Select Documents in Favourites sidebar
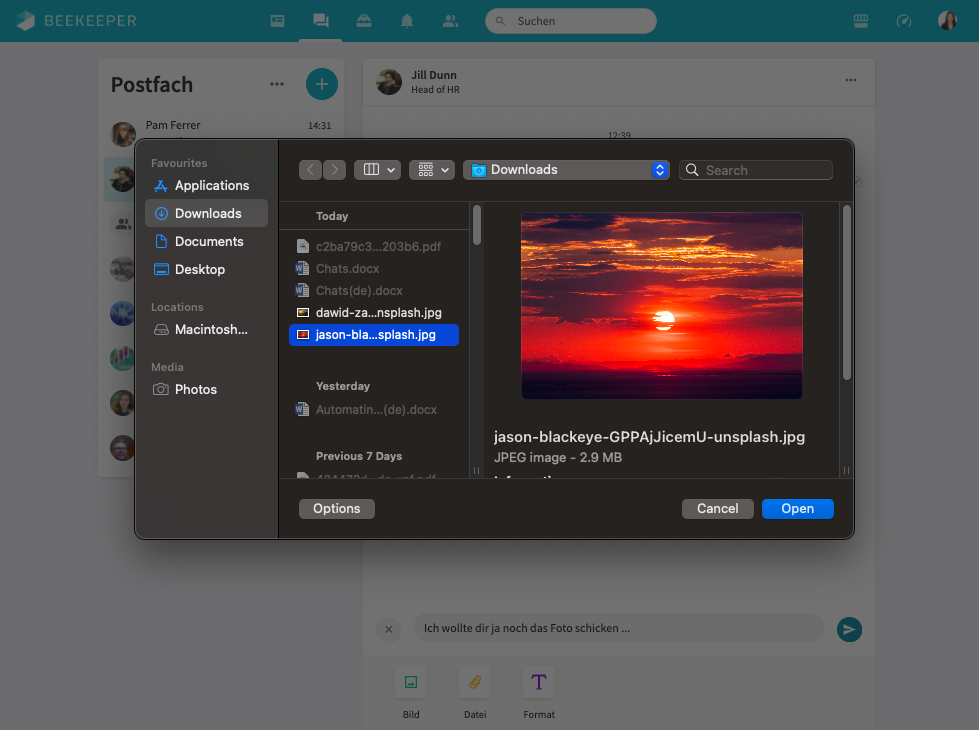The width and height of the screenshot is (979, 730). click(x=207, y=242)
